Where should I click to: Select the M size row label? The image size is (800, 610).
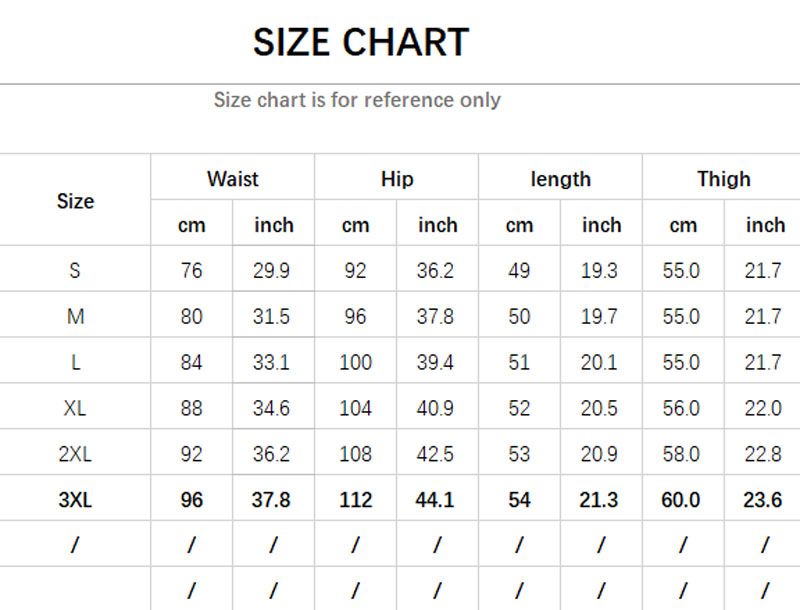[75, 316]
